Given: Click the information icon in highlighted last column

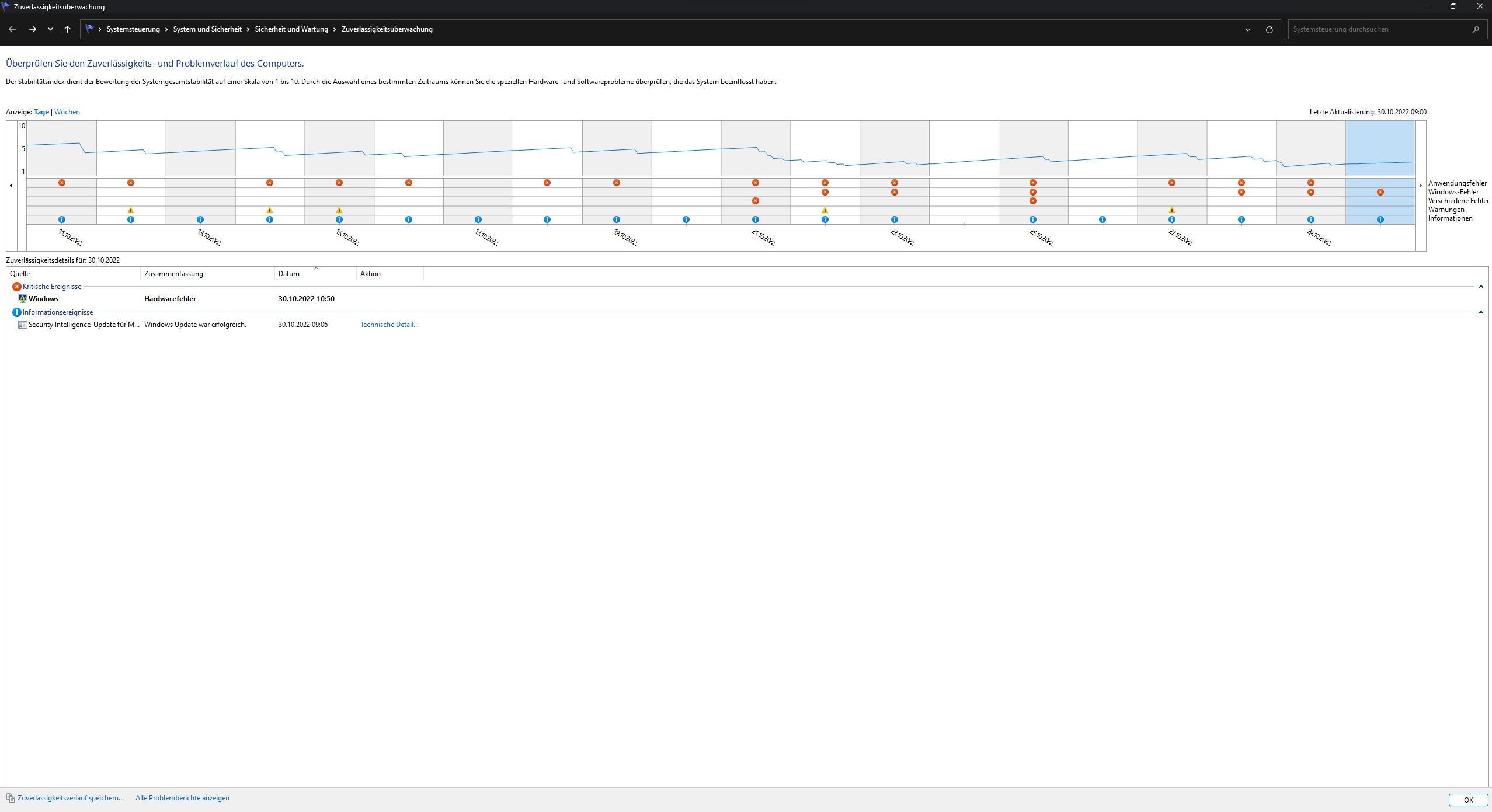Looking at the screenshot, I should tap(1380, 219).
